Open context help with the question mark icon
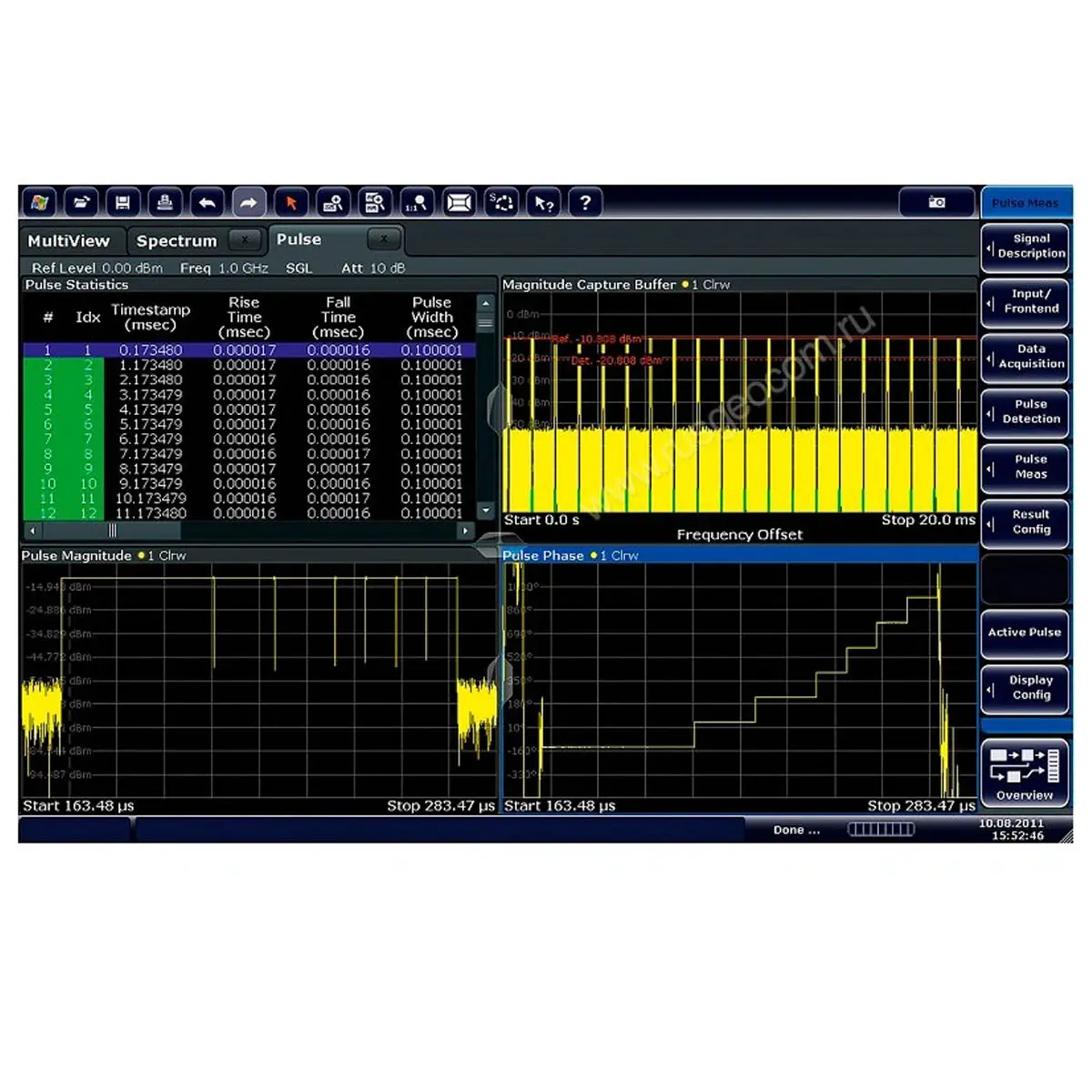The image size is (1092, 1092). point(585,202)
